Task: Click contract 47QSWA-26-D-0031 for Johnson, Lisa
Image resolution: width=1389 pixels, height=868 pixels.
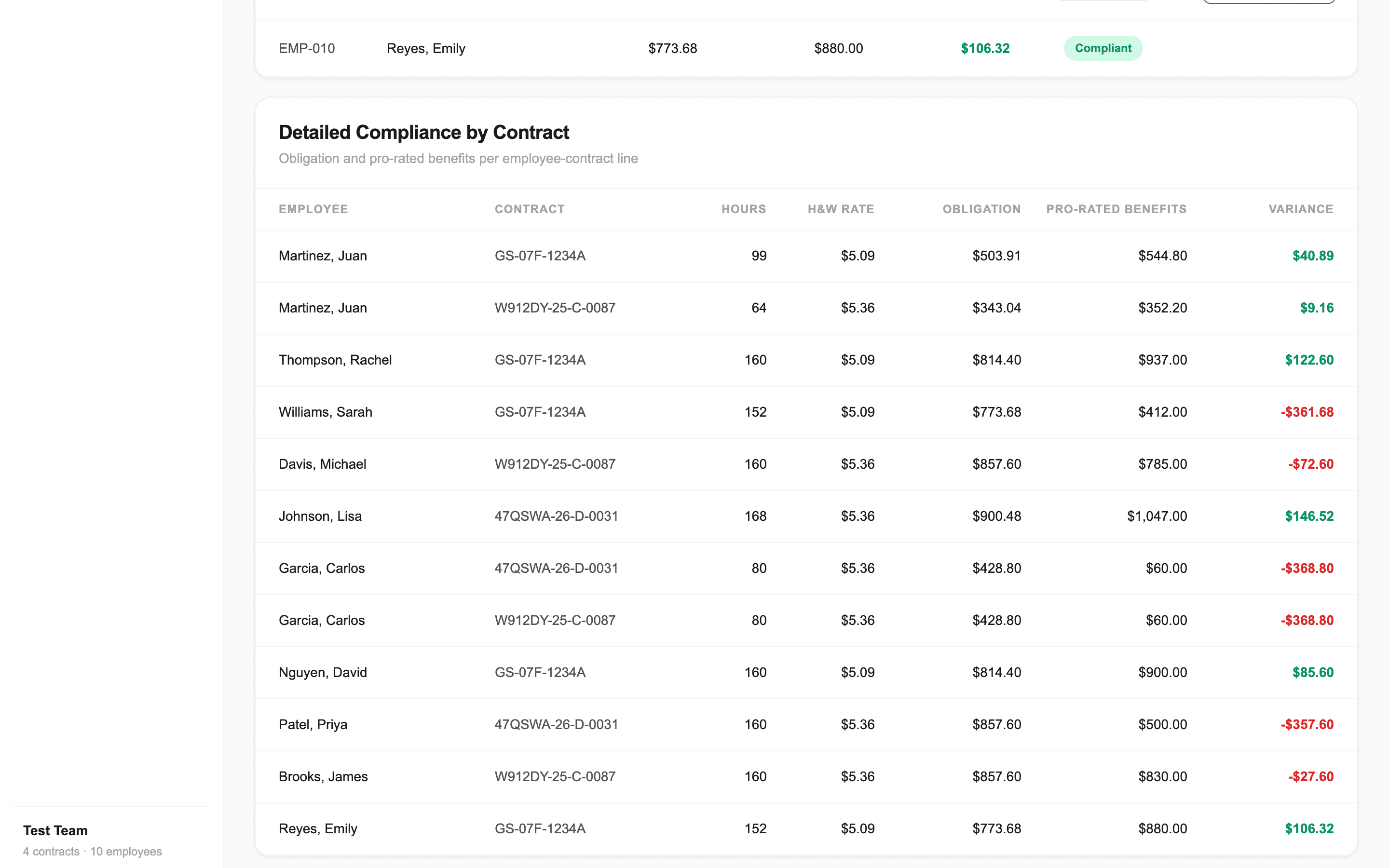Action: [x=556, y=516]
